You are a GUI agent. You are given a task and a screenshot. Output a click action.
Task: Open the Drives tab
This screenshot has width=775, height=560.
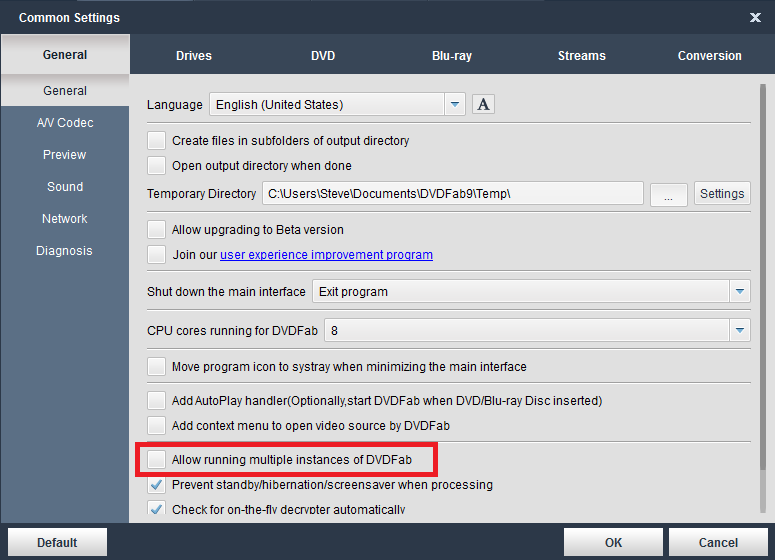[194, 56]
